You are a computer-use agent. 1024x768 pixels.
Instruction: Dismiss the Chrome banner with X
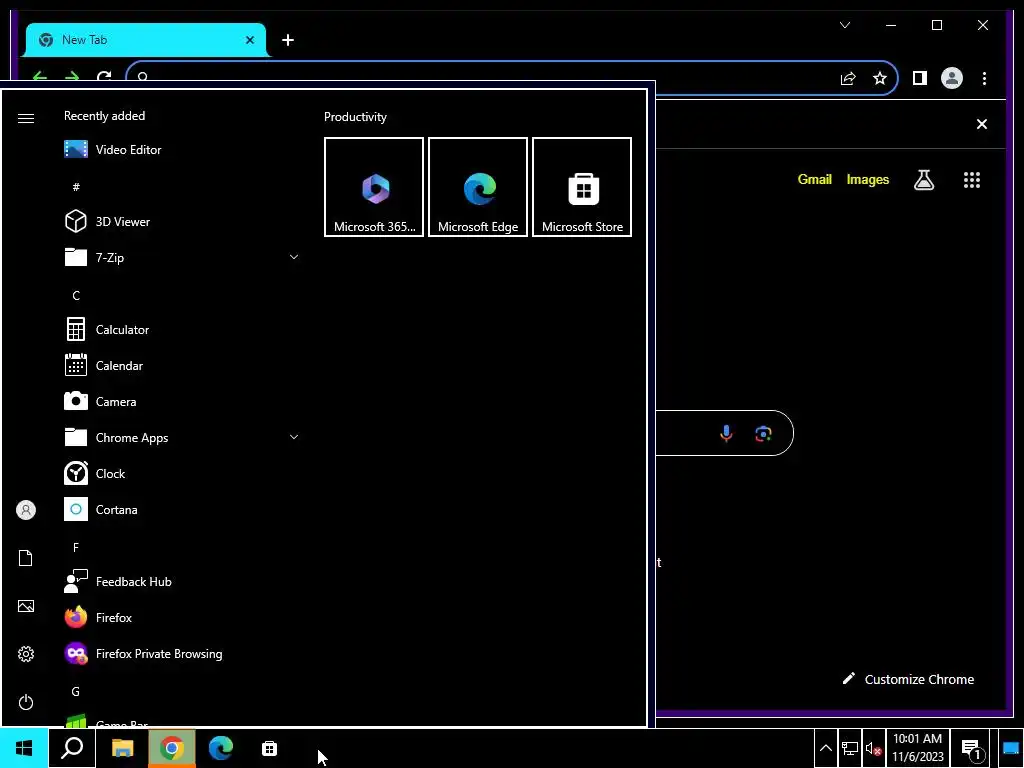tap(982, 124)
